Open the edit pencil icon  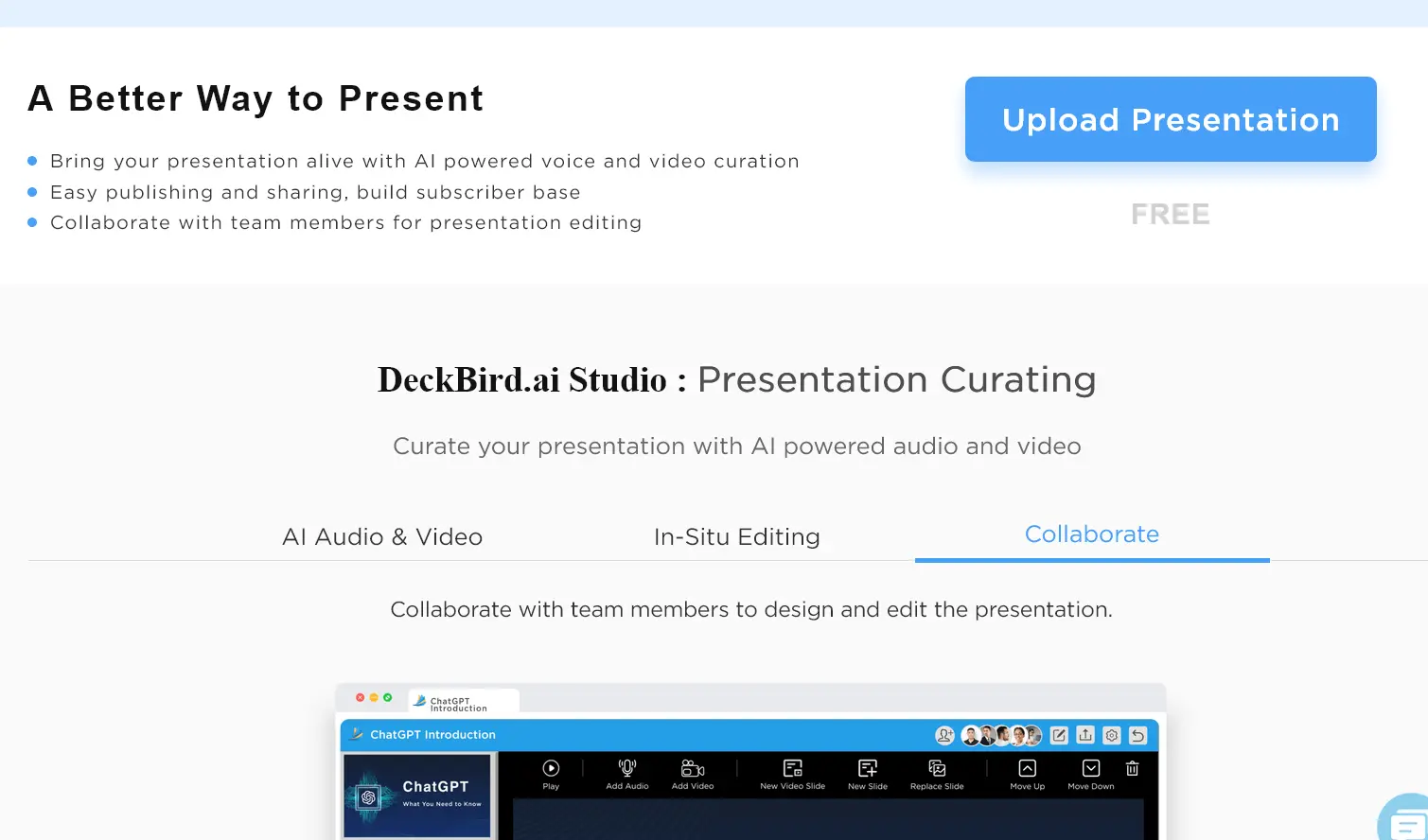point(1059,735)
